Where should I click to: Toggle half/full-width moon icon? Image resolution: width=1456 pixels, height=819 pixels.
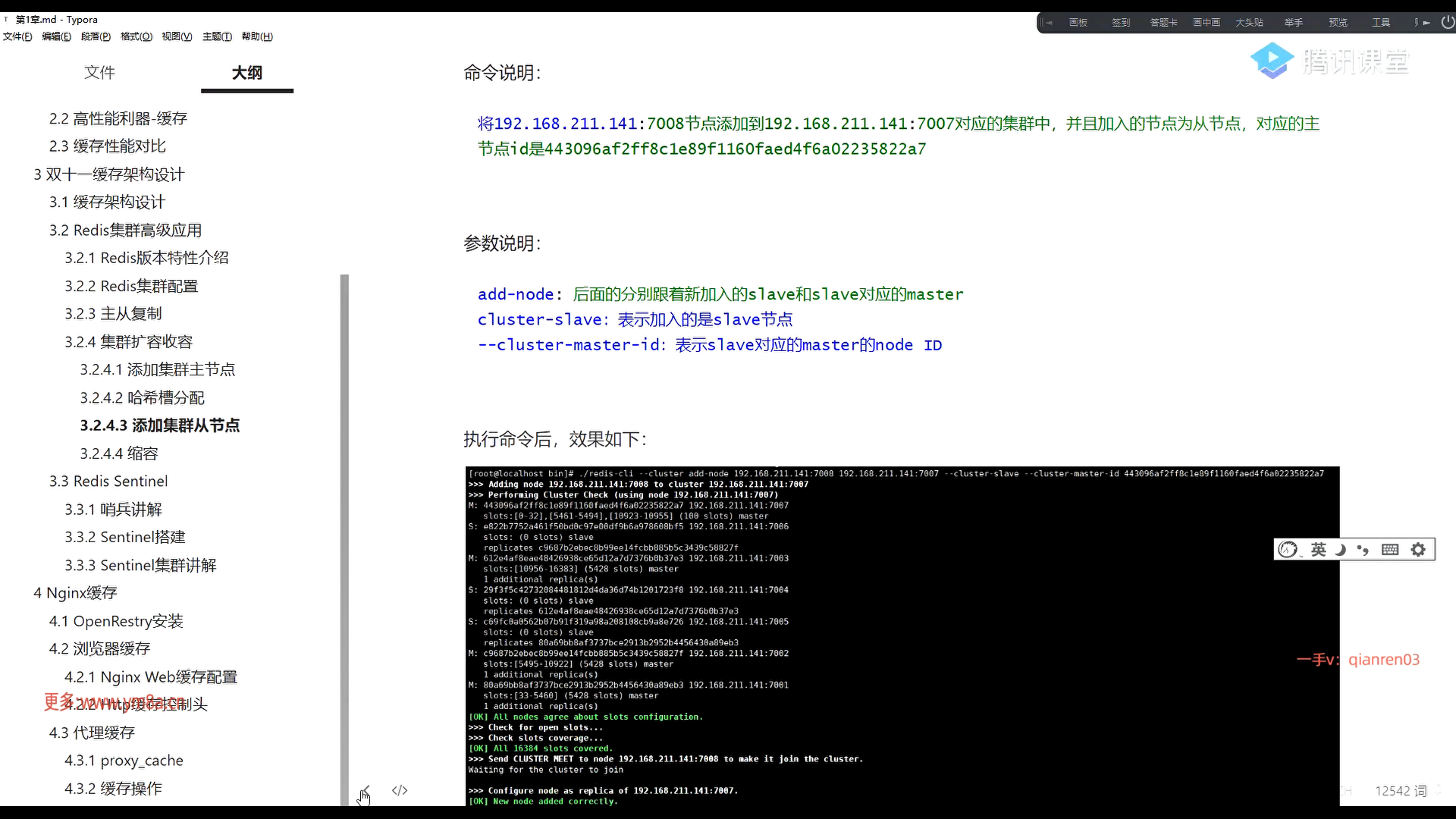point(1340,550)
